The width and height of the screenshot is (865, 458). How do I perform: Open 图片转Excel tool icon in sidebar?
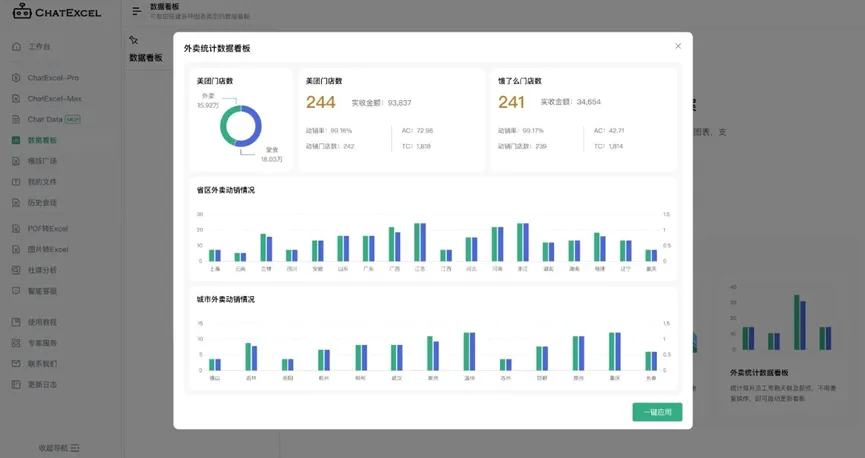tap(16, 249)
